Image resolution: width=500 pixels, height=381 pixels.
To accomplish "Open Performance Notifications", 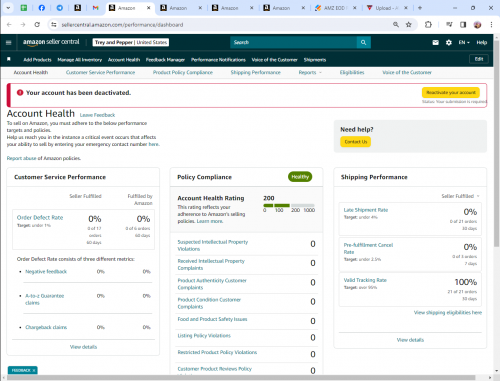I will coord(218,60).
